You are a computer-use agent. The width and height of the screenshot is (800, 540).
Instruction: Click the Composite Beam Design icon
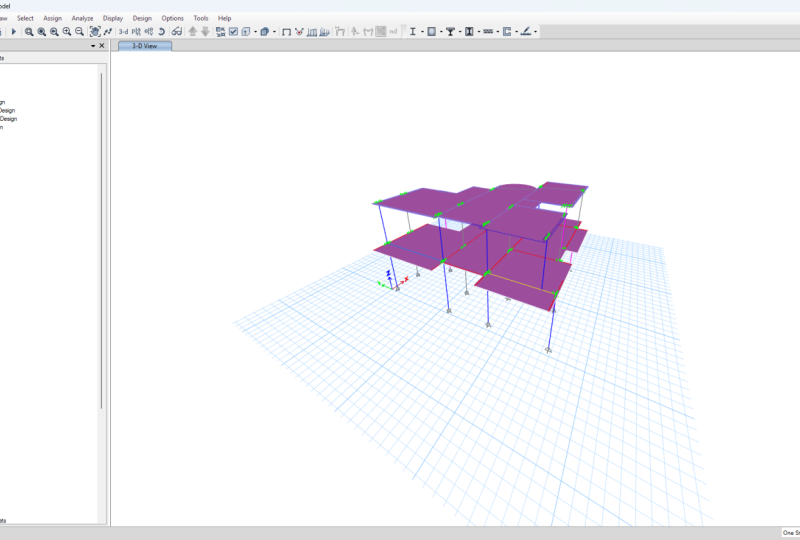(x=451, y=32)
